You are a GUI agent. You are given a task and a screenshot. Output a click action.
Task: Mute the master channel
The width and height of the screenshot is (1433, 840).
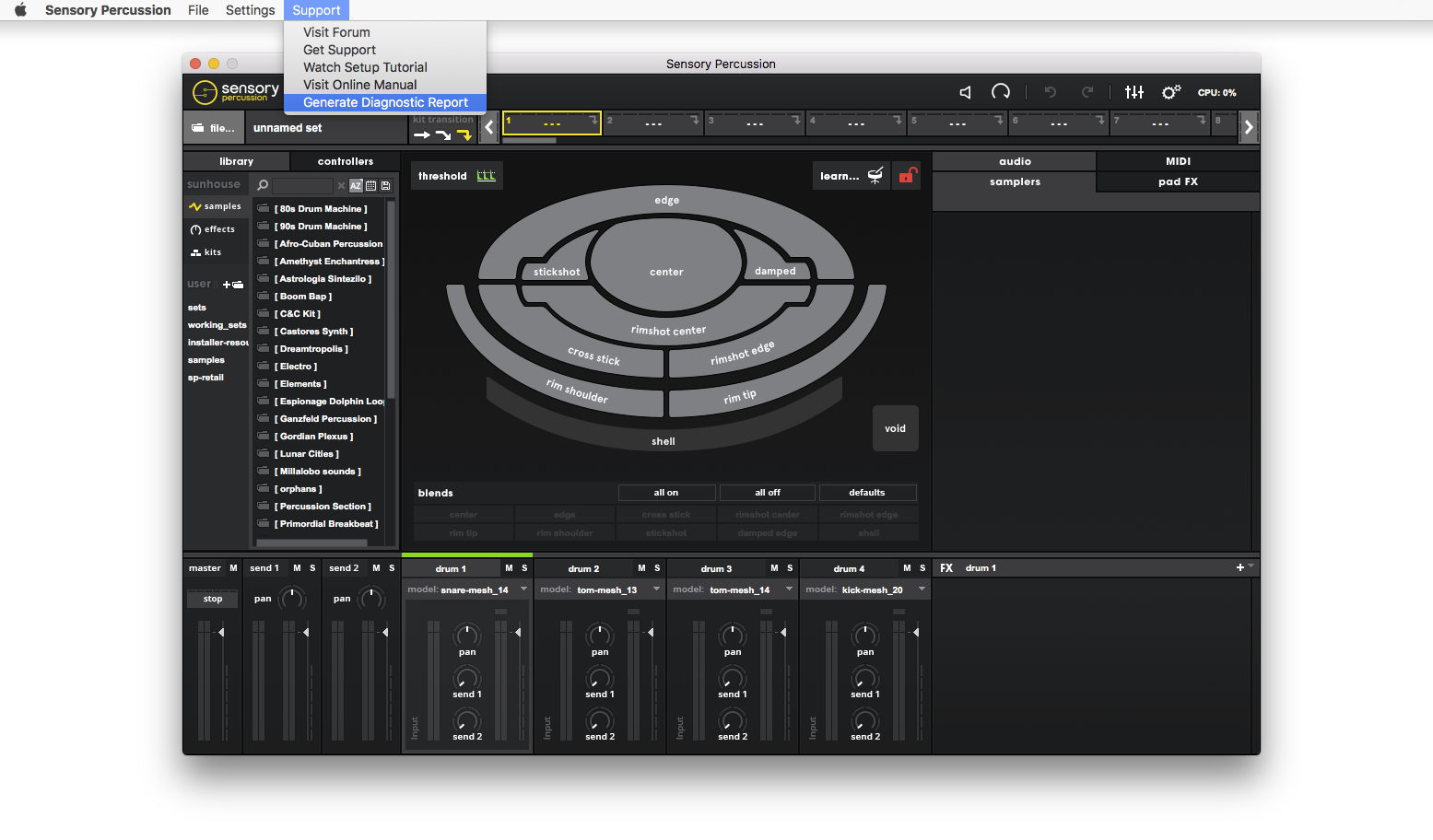tap(233, 568)
